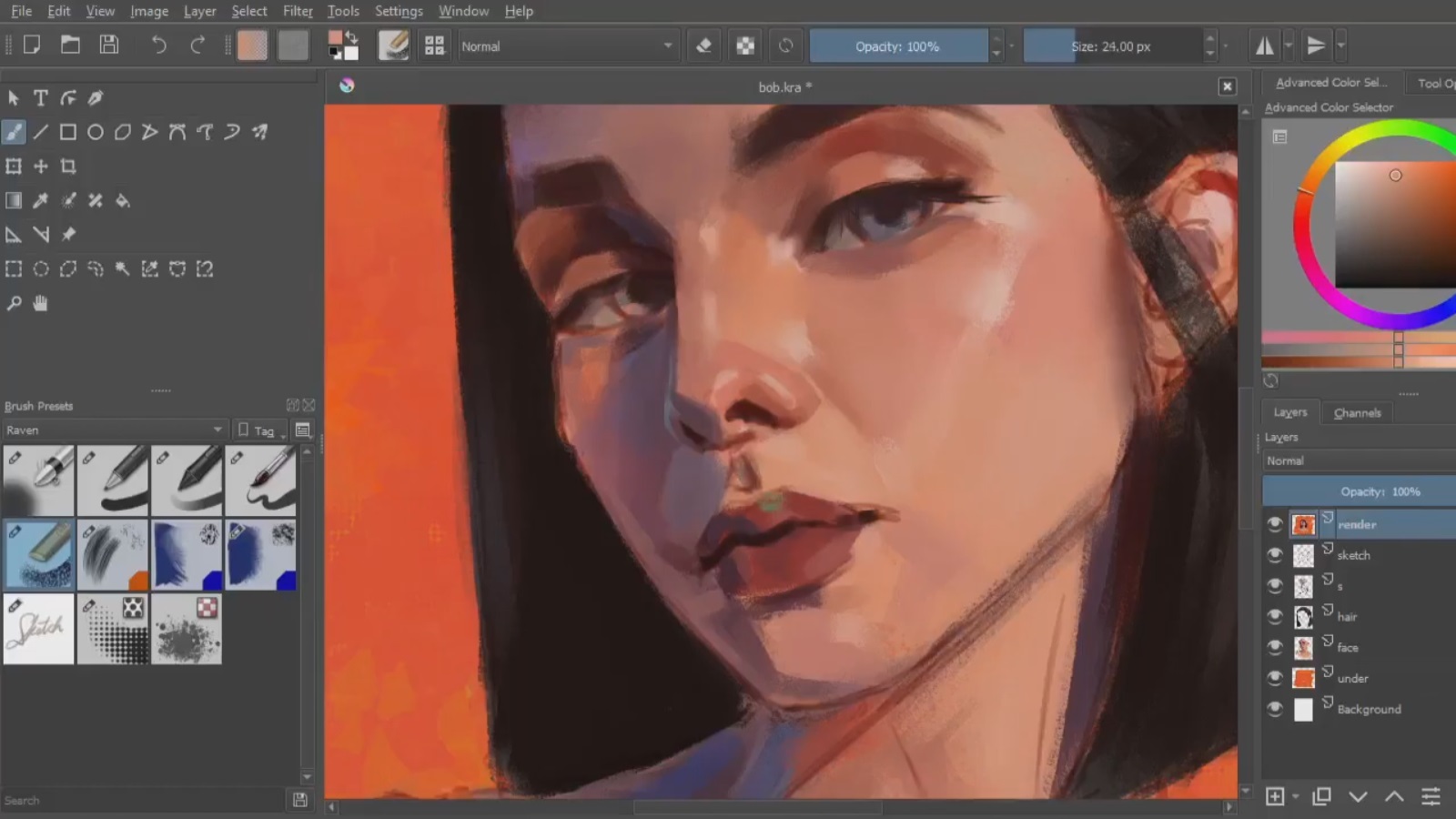Viewport: 1456px width, 819px height.
Task: Open the Raven brush tag dropdown
Action: coord(114,430)
